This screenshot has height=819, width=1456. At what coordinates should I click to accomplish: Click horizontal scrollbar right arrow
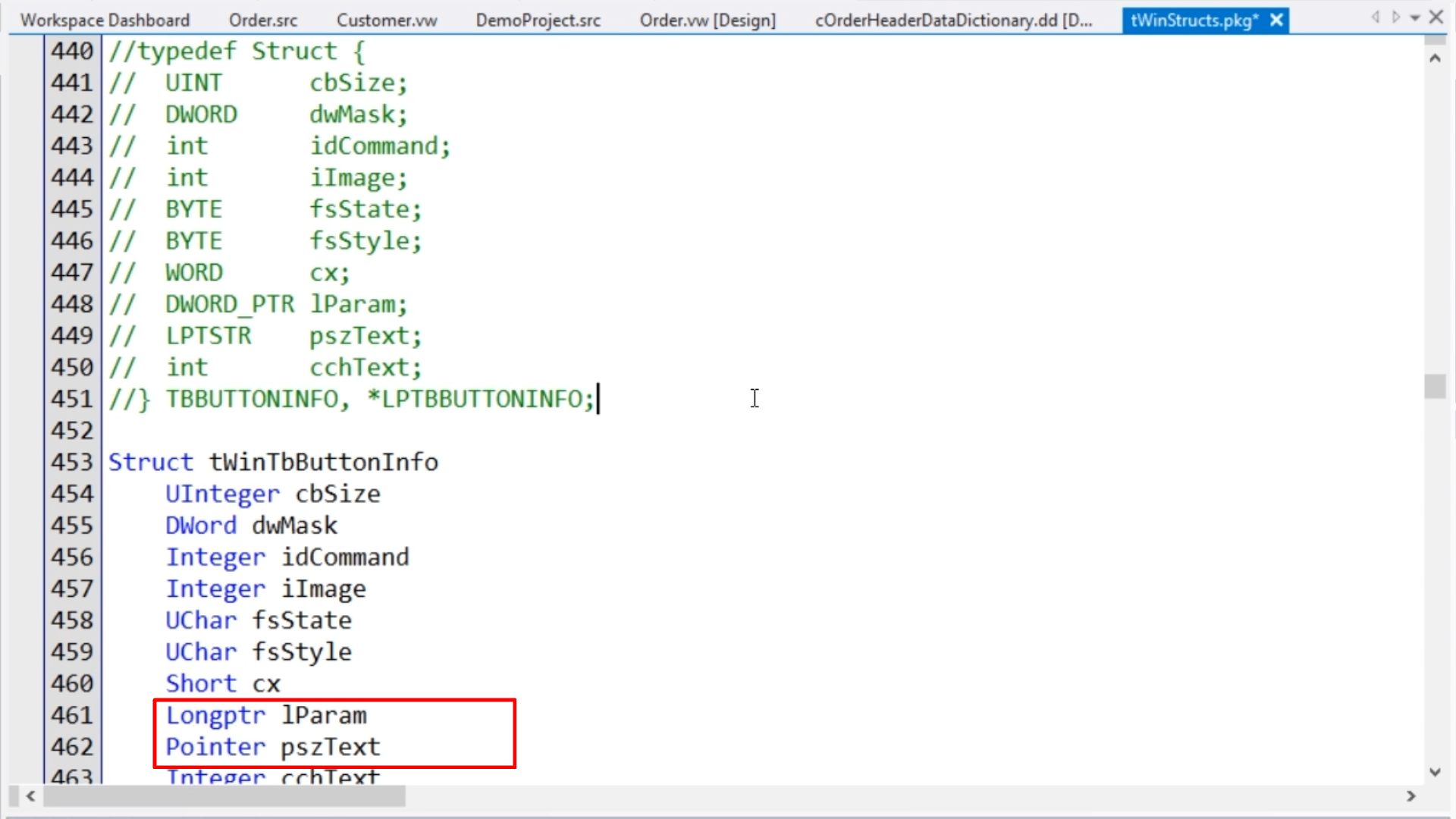click(1410, 796)
